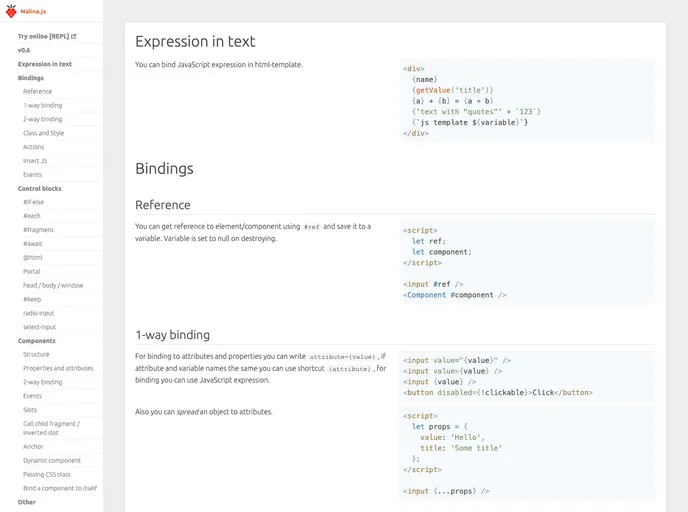
Task: Go to Anchor sidebar link
Action: pos(33,447)
